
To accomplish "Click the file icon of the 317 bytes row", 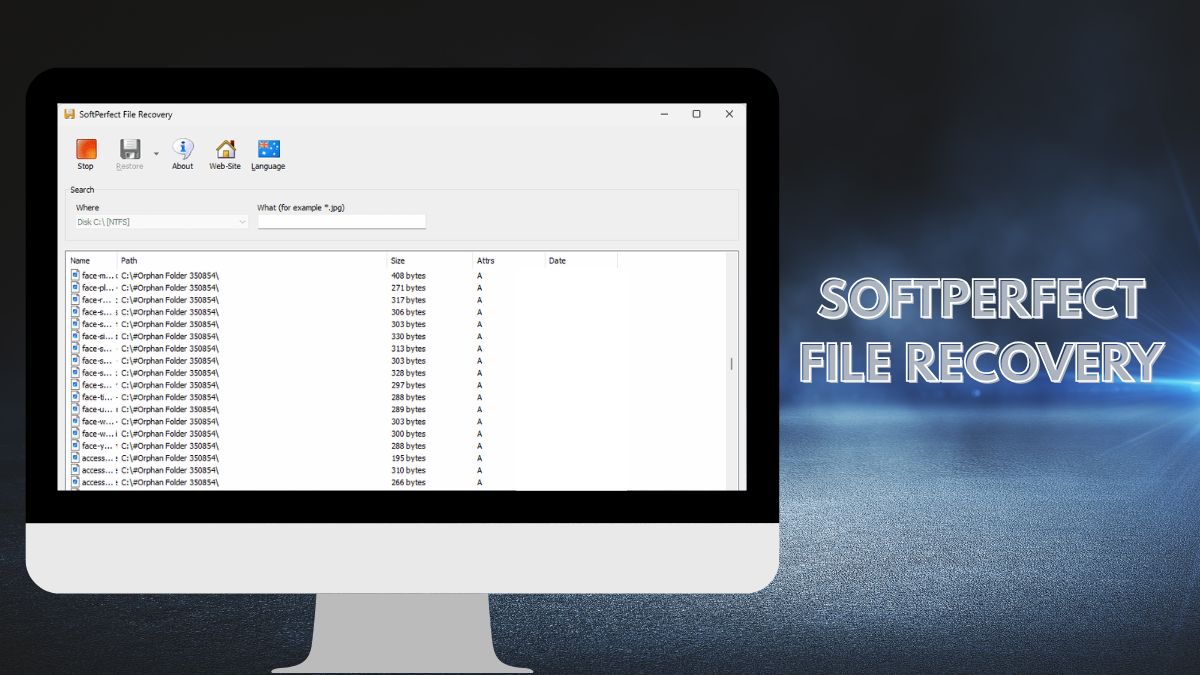I will coord(75,299).
